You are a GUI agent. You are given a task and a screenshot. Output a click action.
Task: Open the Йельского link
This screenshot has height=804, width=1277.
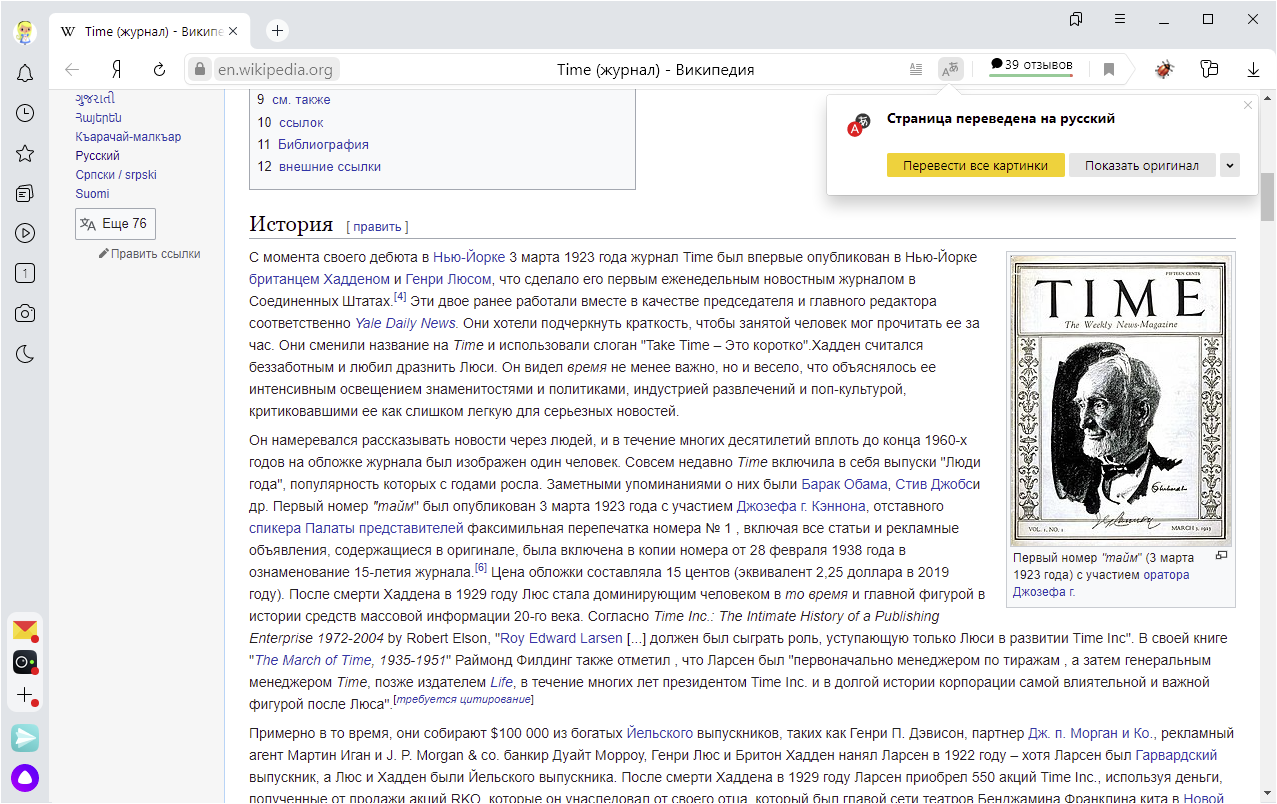pyautogui.click(x=660, y=734)
